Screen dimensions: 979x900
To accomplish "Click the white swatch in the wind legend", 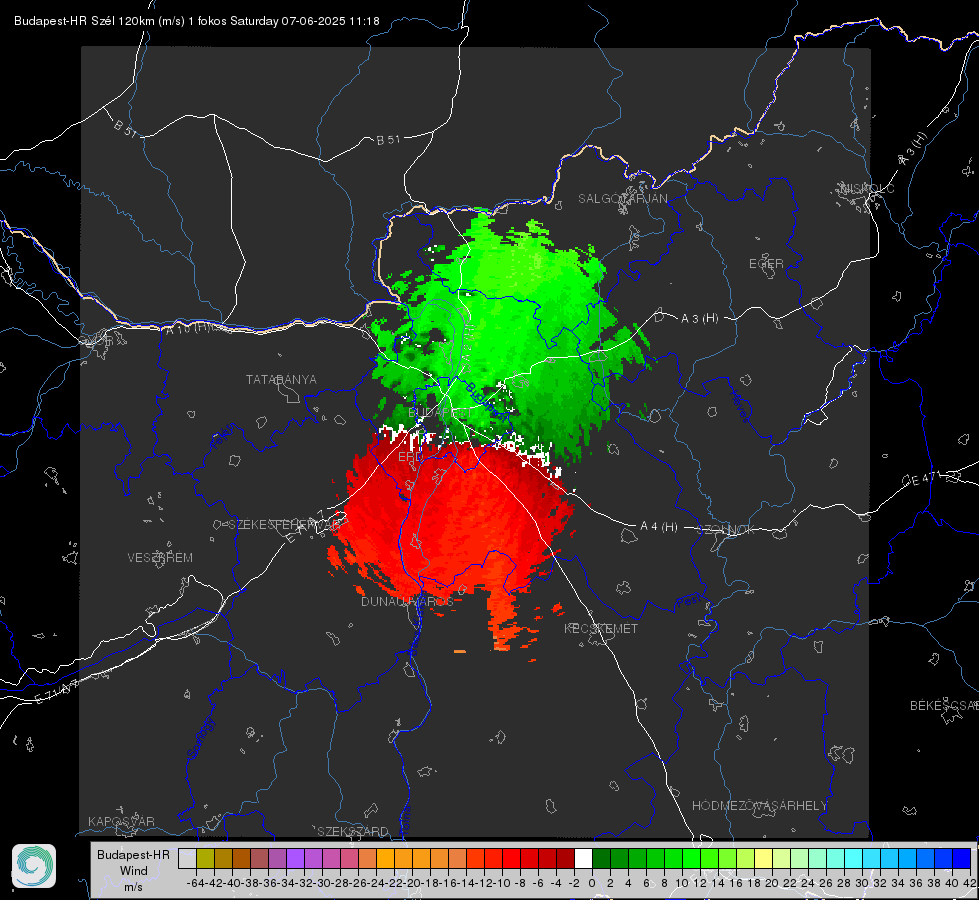I will tap(583, 858).
